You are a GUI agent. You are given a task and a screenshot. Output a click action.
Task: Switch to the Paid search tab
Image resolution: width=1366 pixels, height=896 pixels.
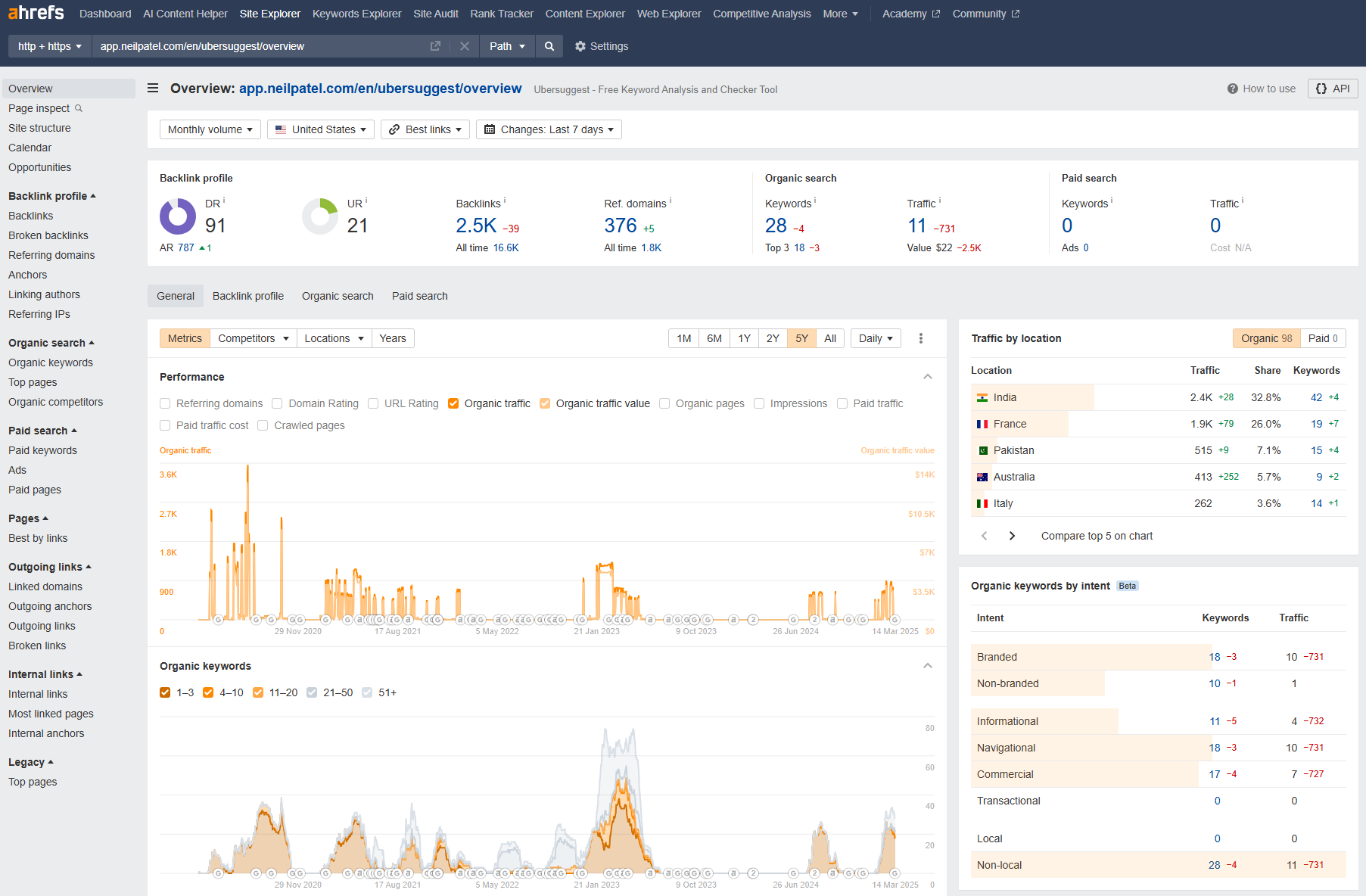[420, 296]
